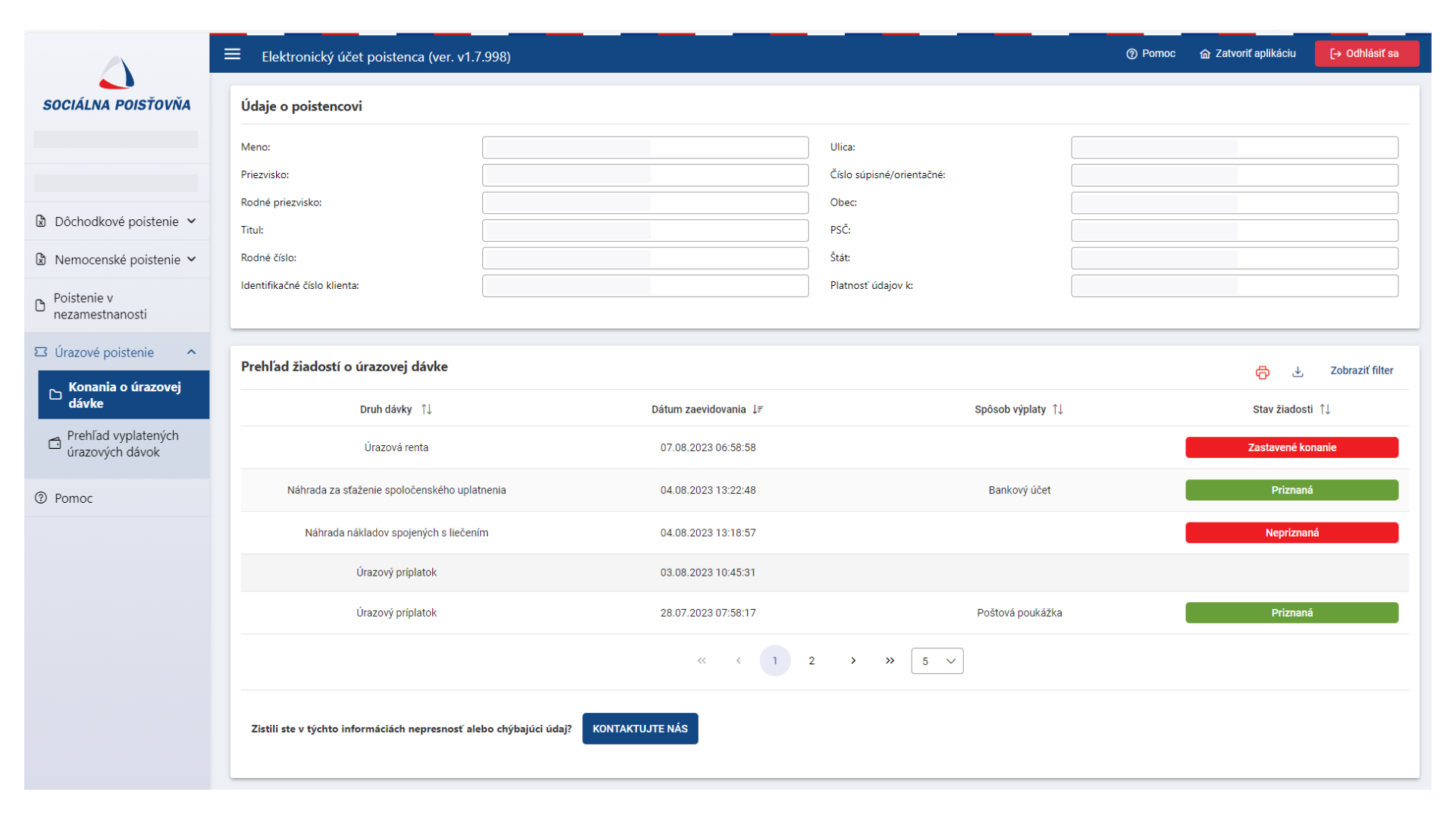Select Úrazový príplatok row dated 03.08.2023

pos(824,573)
